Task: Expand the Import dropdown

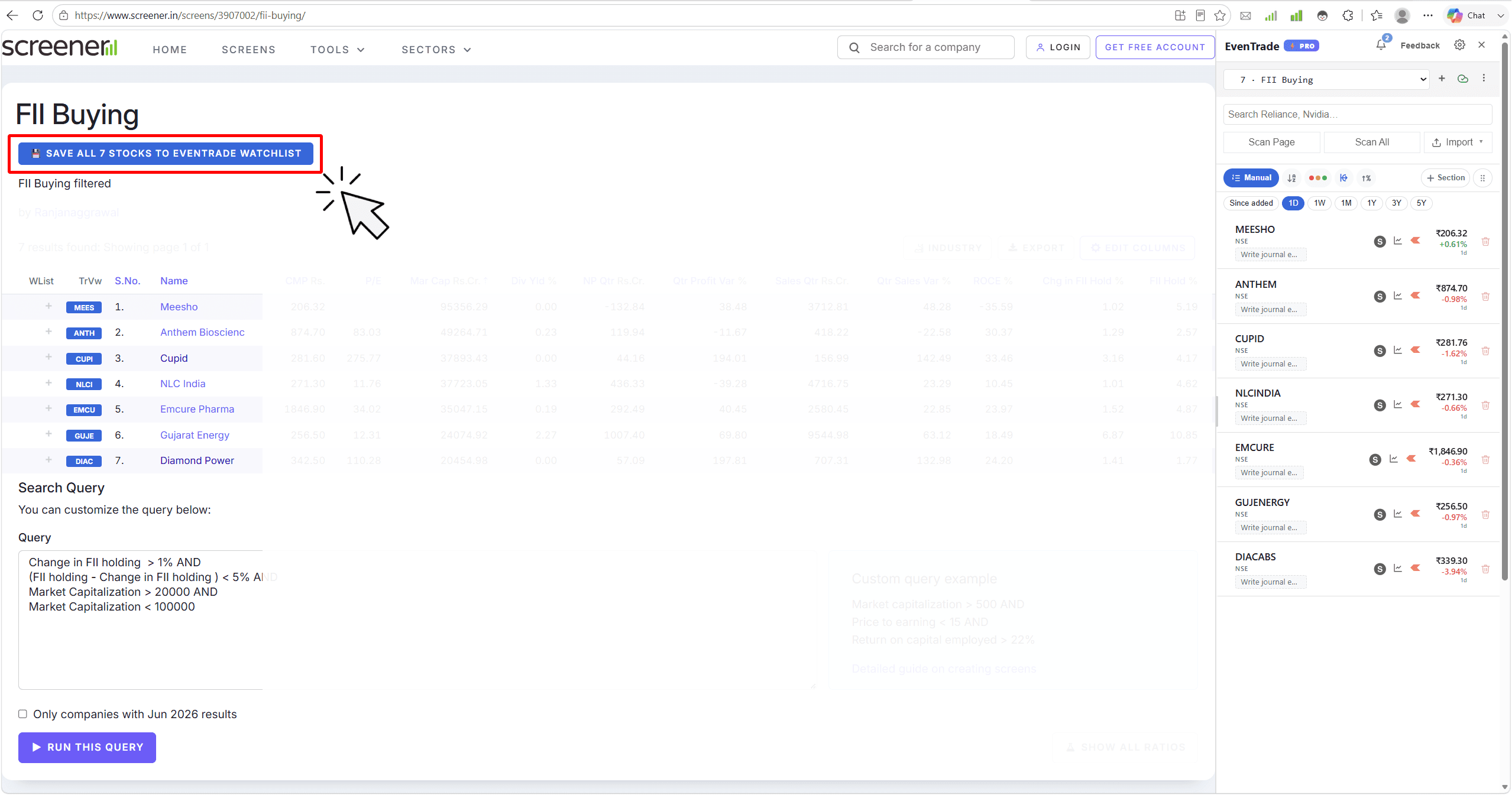Action: [1458, 142]
